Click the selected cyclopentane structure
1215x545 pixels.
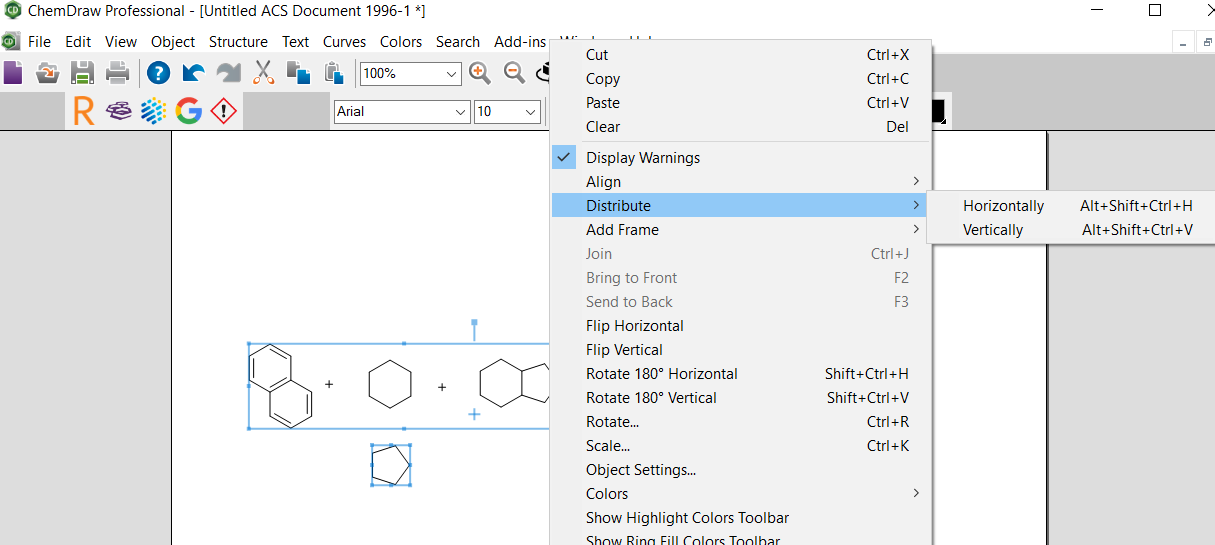[390, 465]
